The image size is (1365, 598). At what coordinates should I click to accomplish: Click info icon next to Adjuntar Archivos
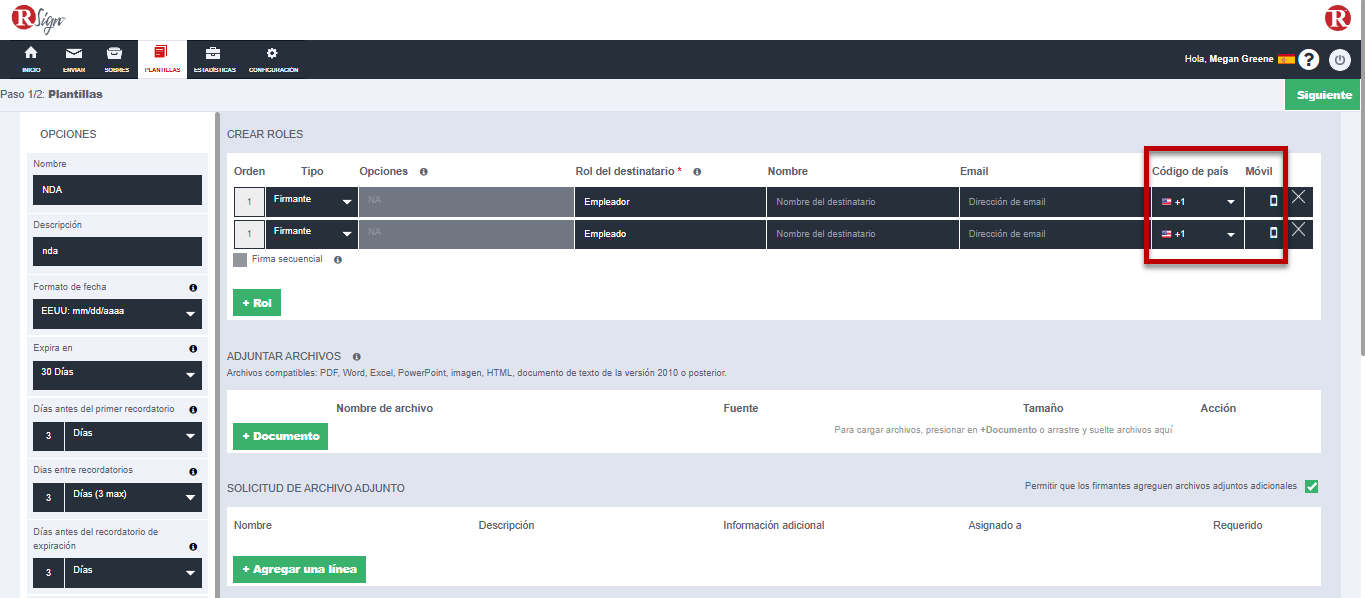pos(357,356)
